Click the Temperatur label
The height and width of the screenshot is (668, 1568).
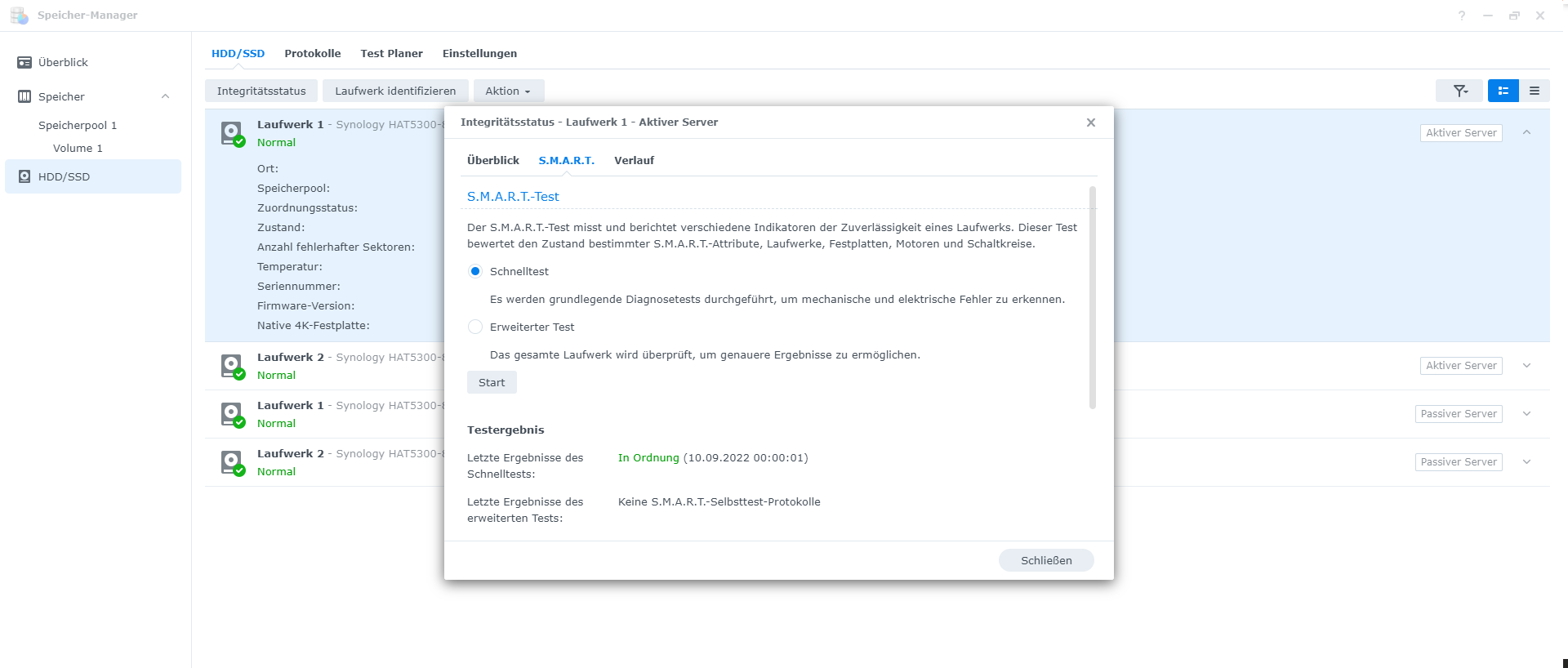pyautogui.click(x=290, y=266)
